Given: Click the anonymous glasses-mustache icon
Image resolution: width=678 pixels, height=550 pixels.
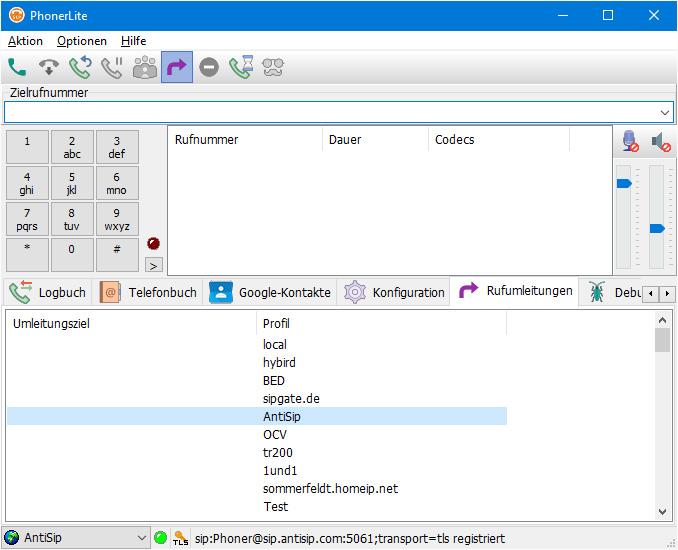Looking at the screenshot, I should click(273, 68).
